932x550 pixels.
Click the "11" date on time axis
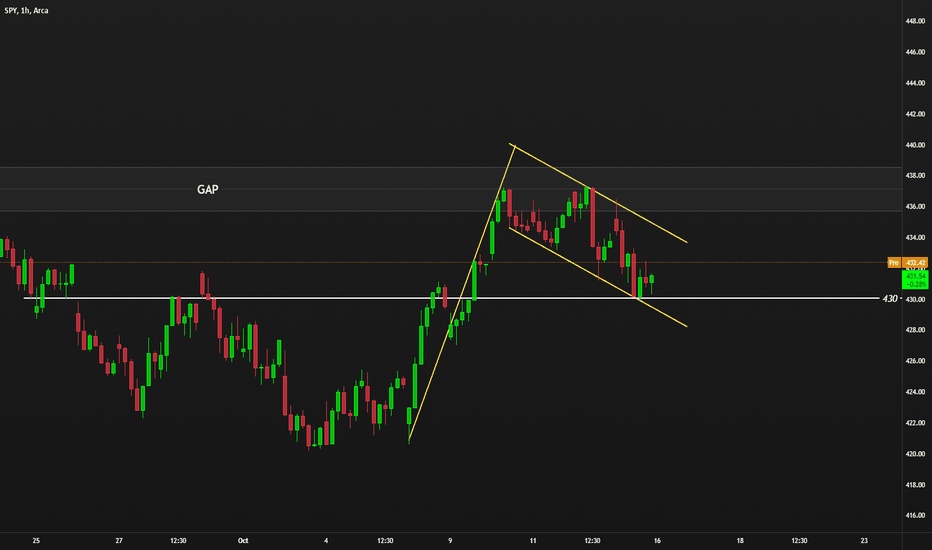[x=533, y=540]
